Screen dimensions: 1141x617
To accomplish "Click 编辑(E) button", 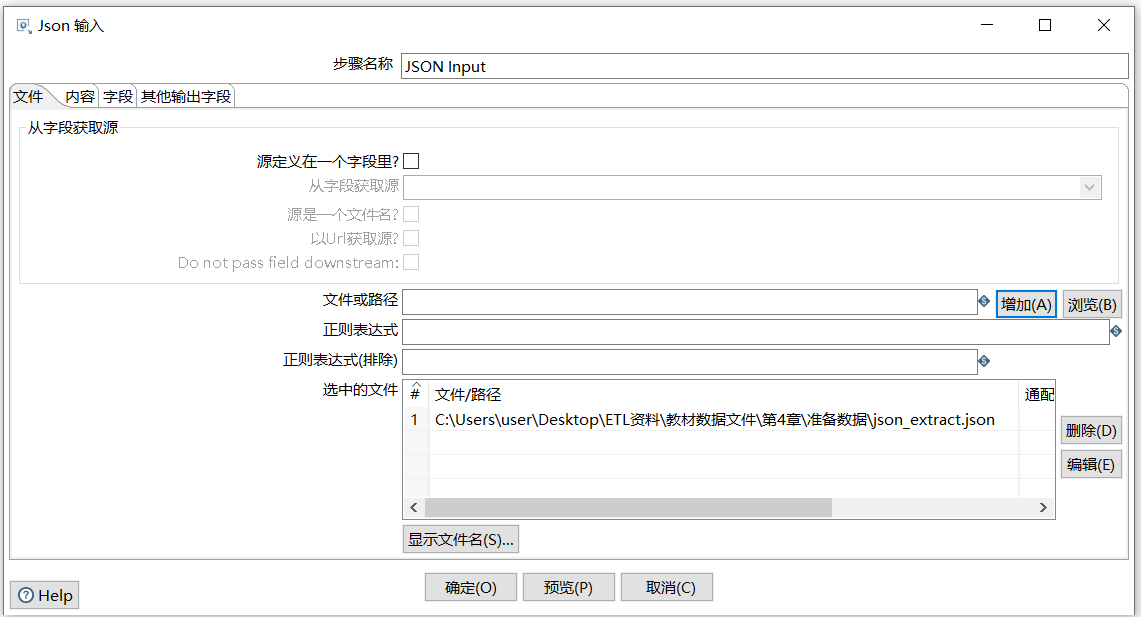I will click(x=1091, y=464).
